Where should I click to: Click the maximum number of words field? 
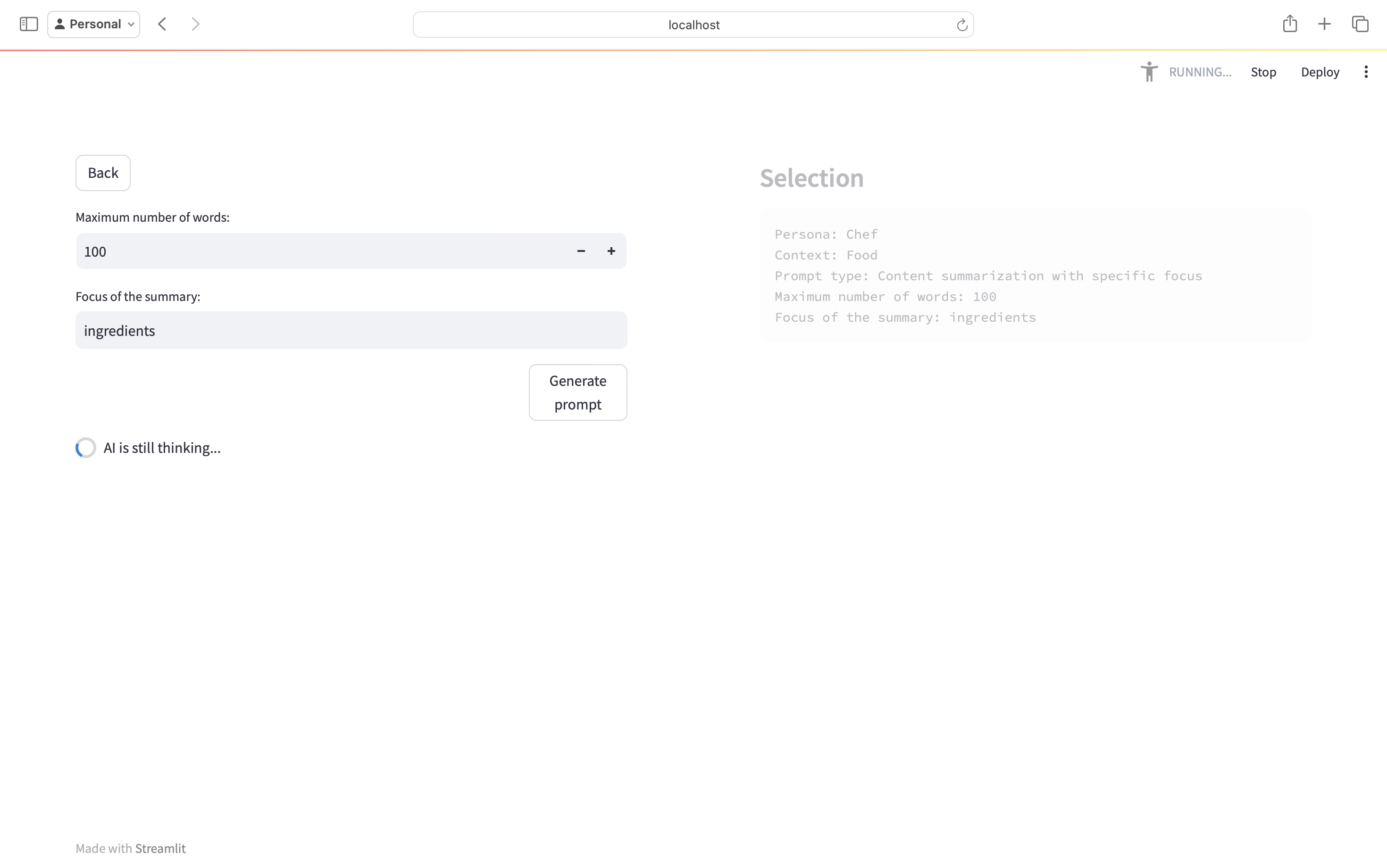point(321,251)
